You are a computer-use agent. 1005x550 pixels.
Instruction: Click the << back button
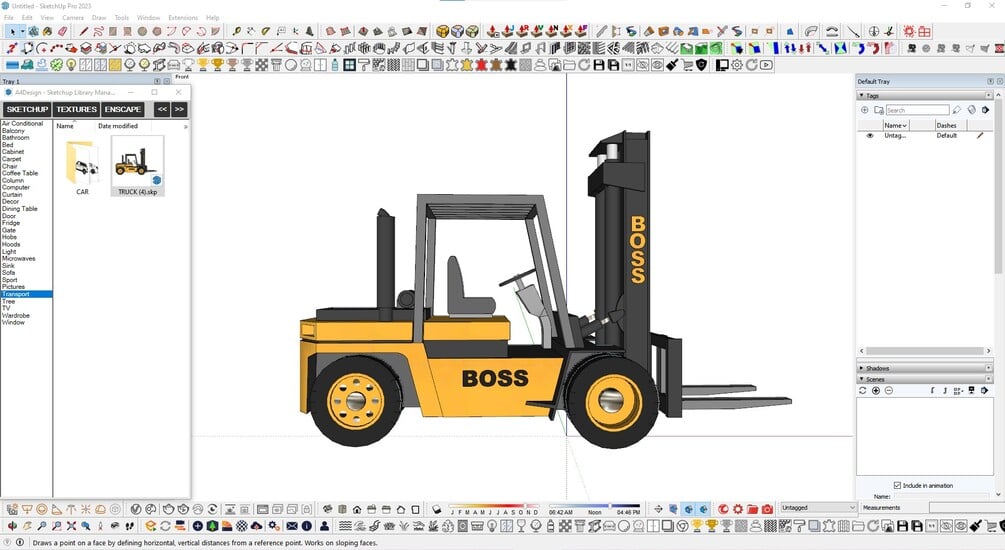[162, 110]
